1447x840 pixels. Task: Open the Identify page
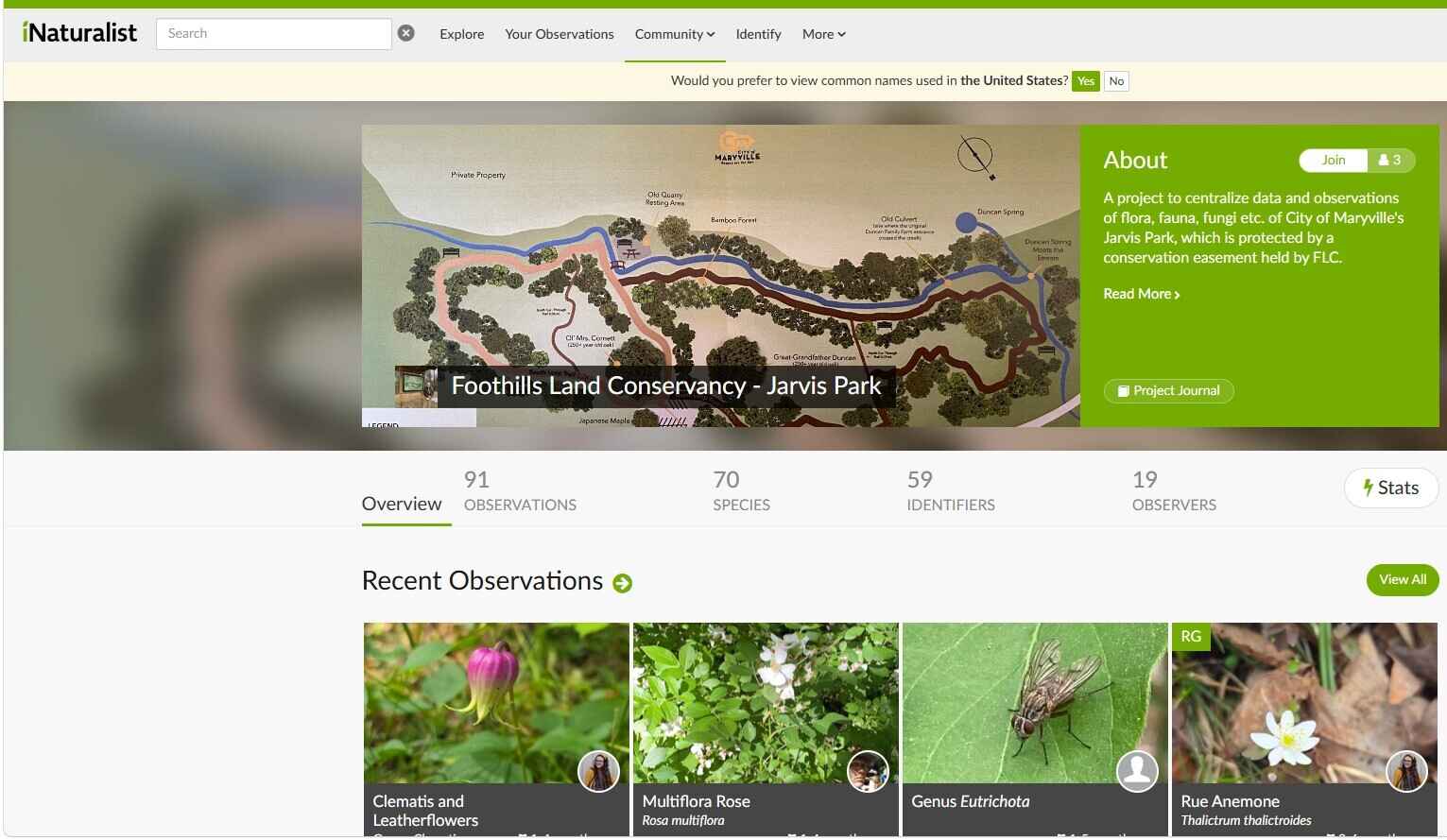click(x=758, y=34)
